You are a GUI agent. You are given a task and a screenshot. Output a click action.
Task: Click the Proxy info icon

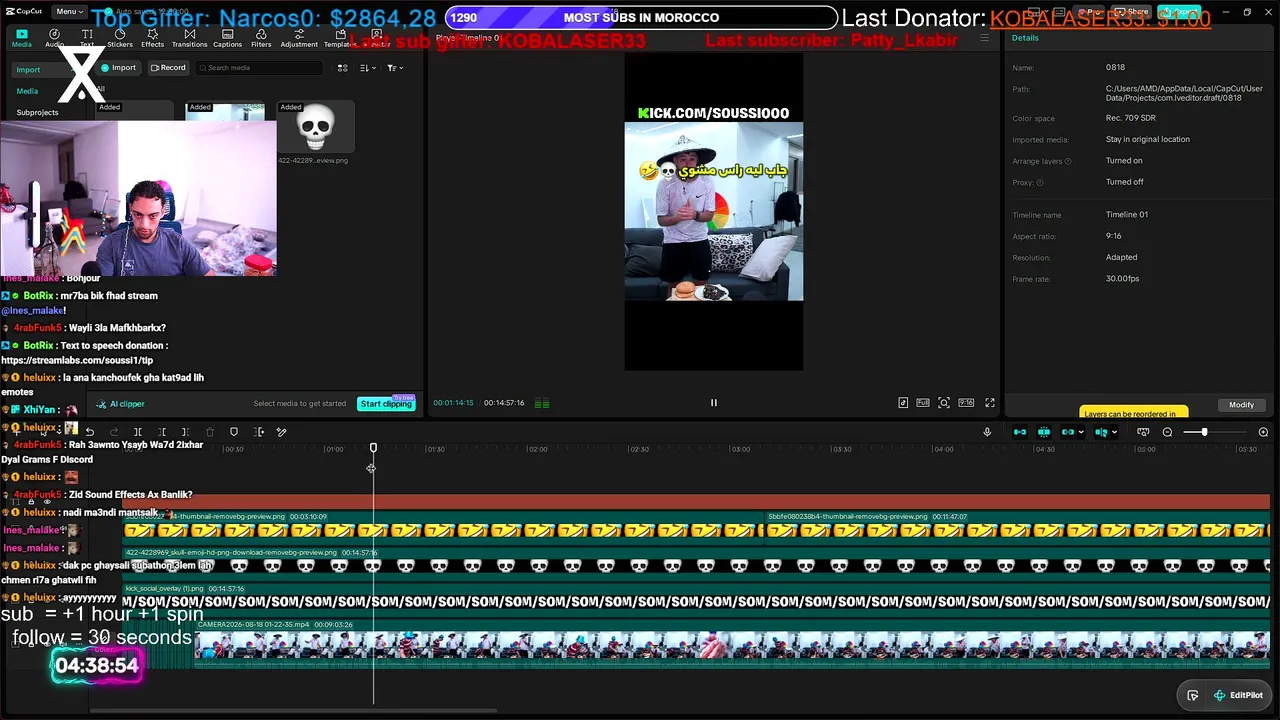pos(1040,183)
